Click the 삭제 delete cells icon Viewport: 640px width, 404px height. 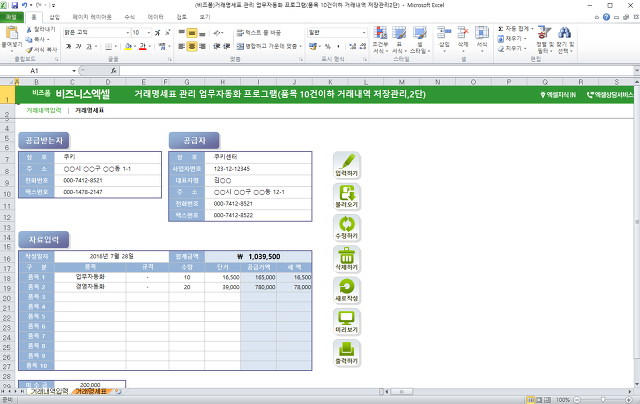point(463,33)
